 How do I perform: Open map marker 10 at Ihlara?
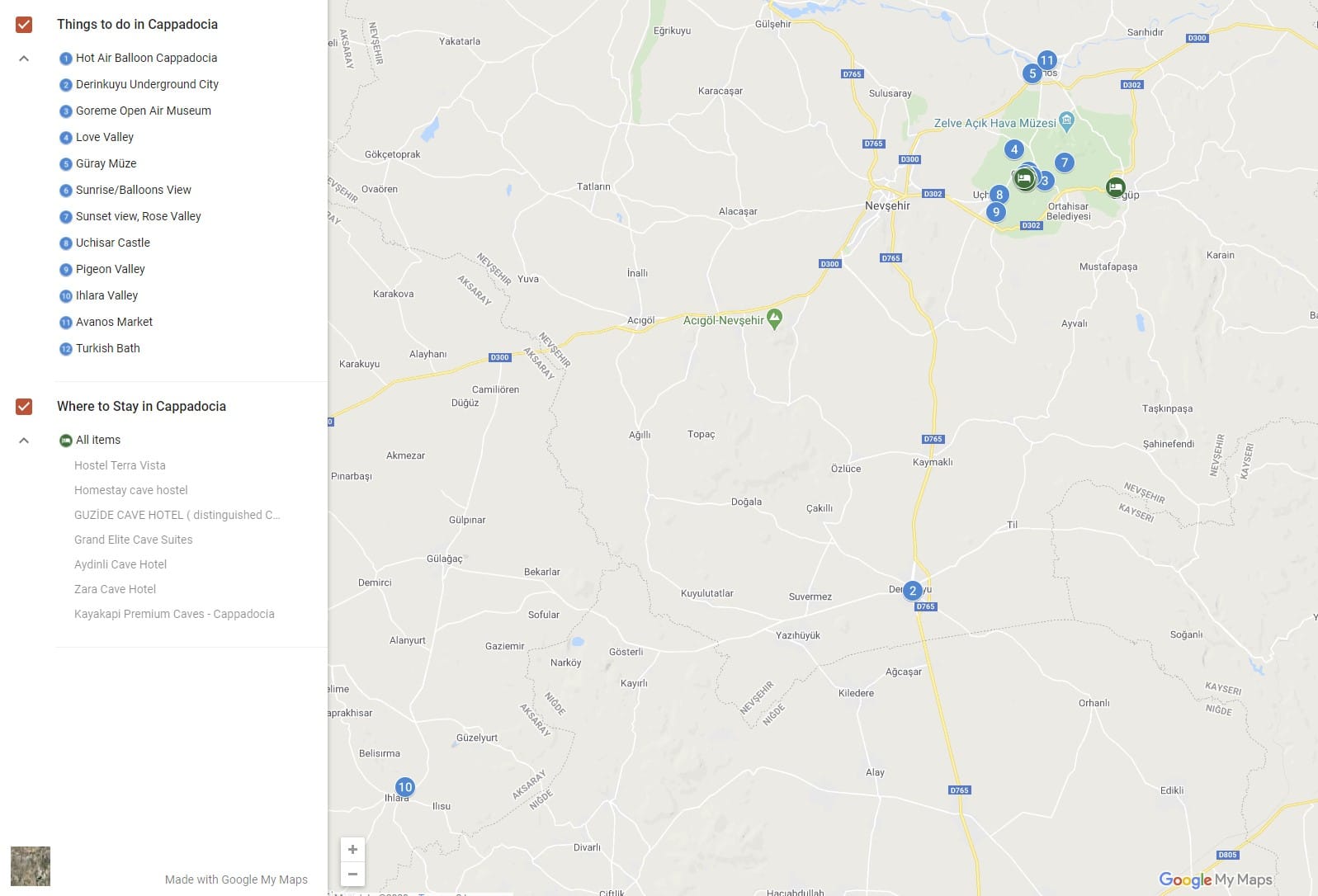404,787
